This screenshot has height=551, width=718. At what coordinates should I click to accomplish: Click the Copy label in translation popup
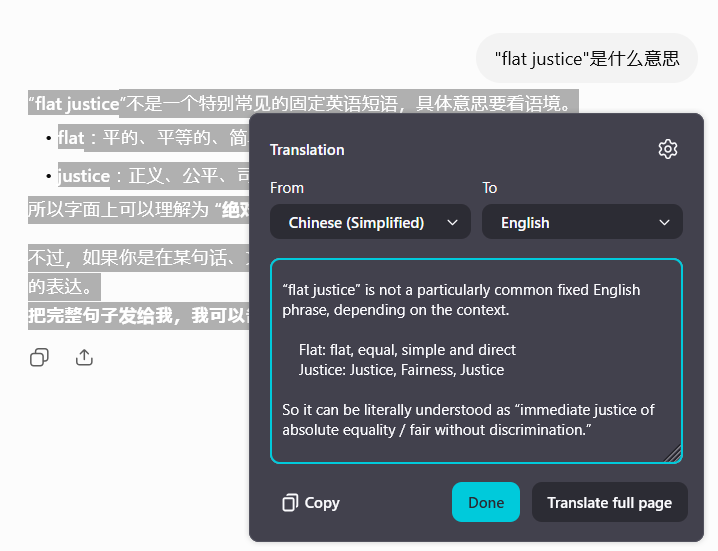pyautogui.click(x=322, y=502)
